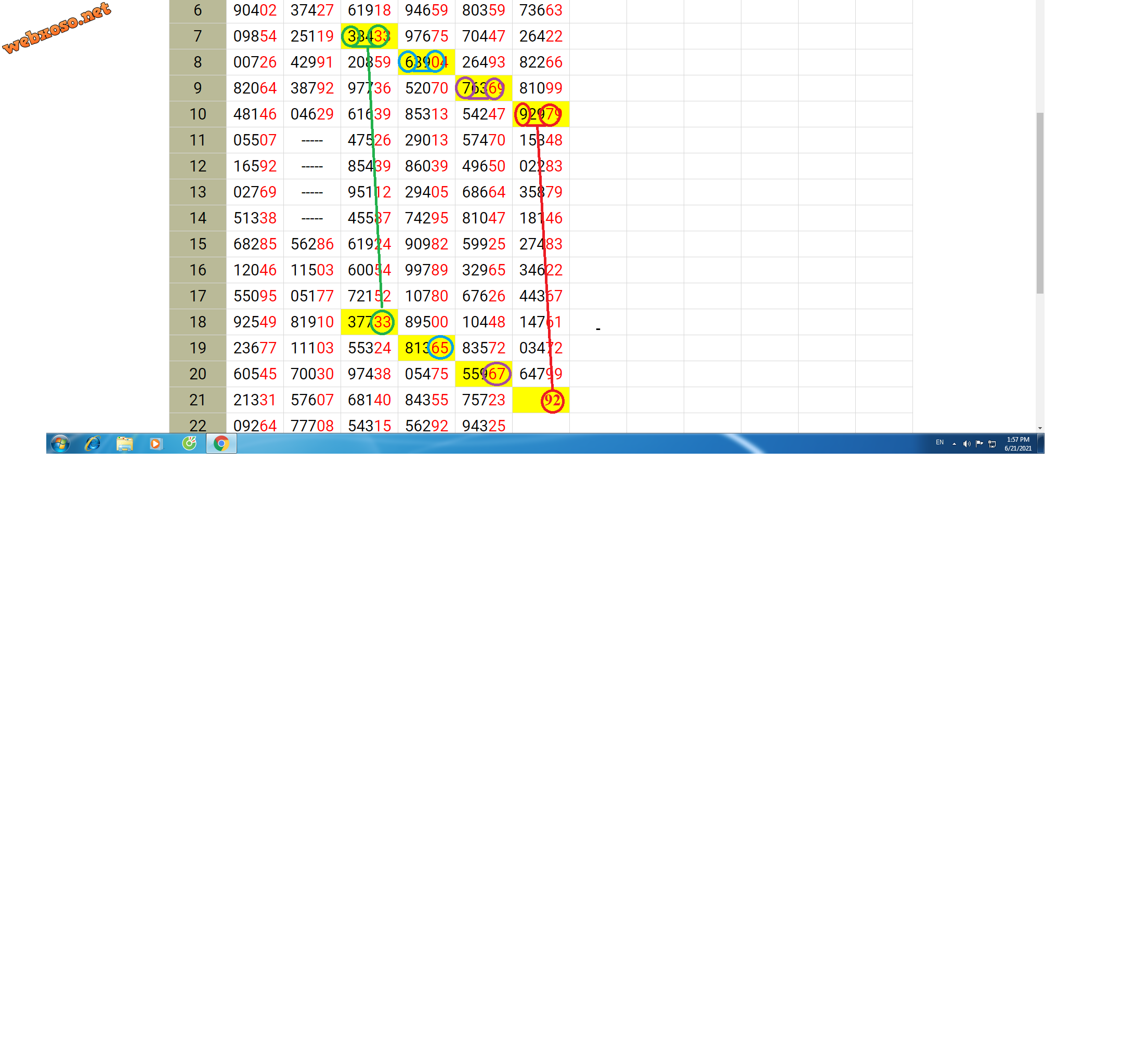Click cell containing 48146
The height and width of the screenshot is (1056, 1148).
(x=255, y=114)
